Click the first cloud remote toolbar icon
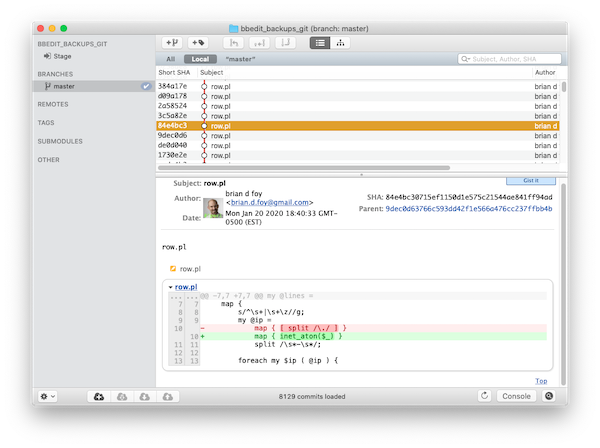The height and width of the screenshot is (448, 600). 99,397
